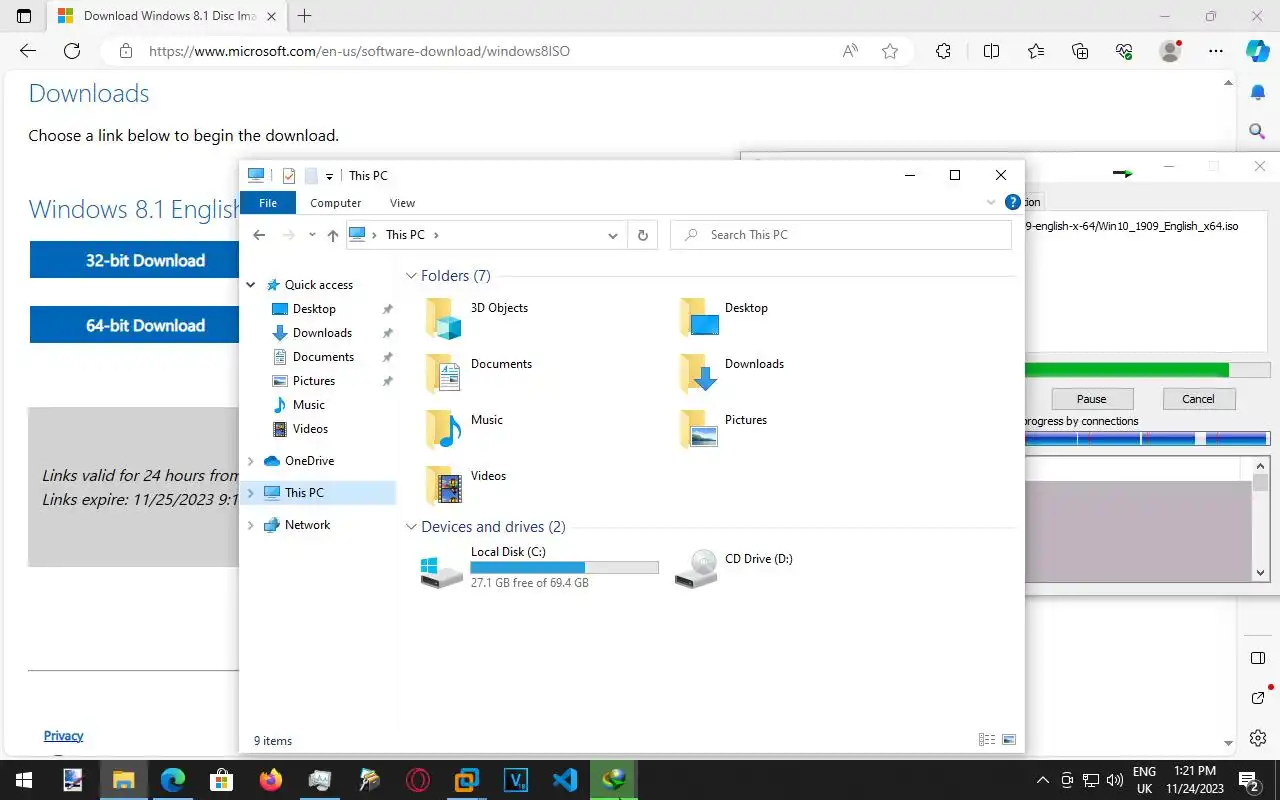The height and width of the screenshot is (800, 1280).
Task: Open Edge sidebar settings gear
Action: (x=1258, y=738)
